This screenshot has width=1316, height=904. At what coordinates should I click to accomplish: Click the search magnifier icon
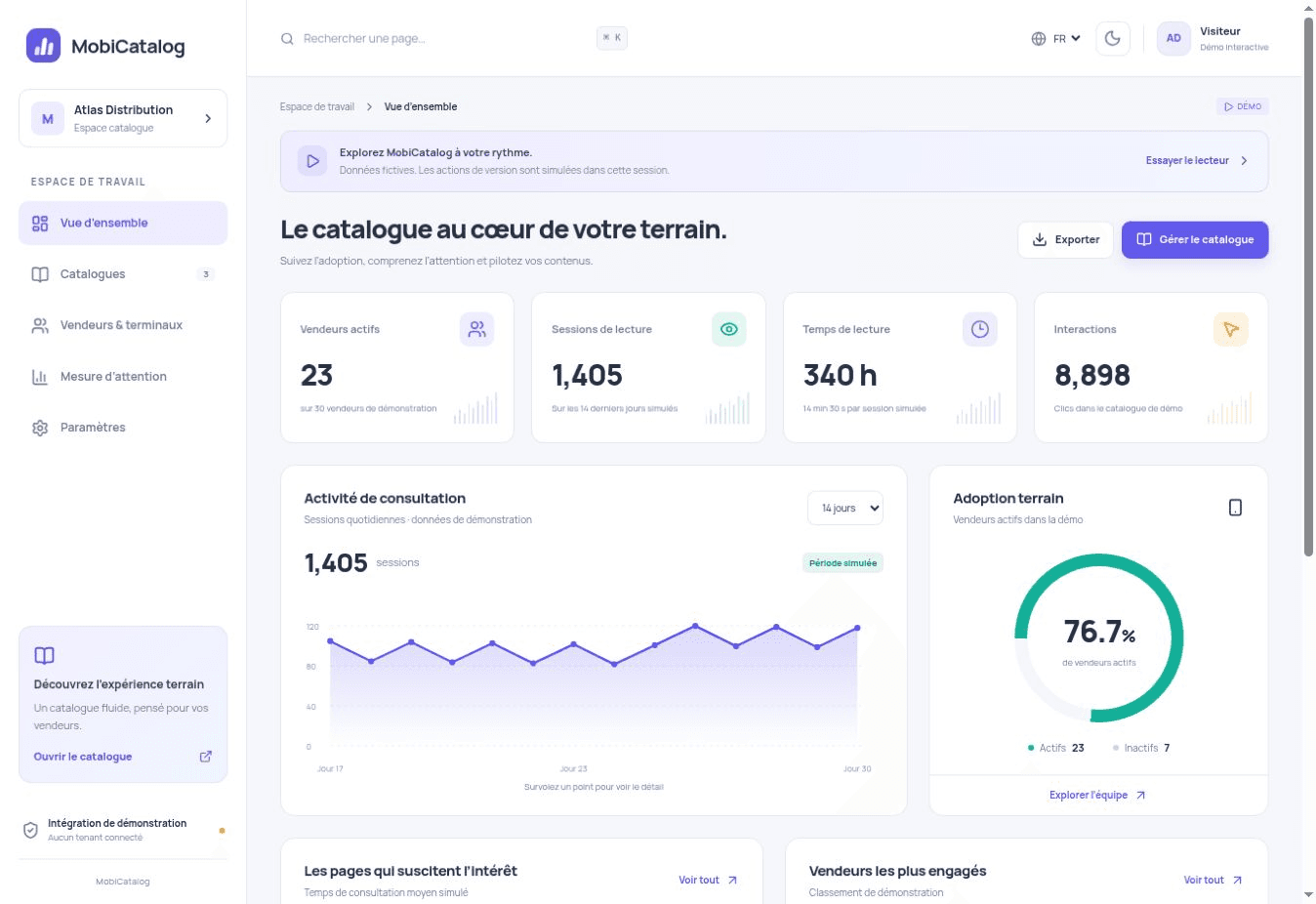(287, 39)
